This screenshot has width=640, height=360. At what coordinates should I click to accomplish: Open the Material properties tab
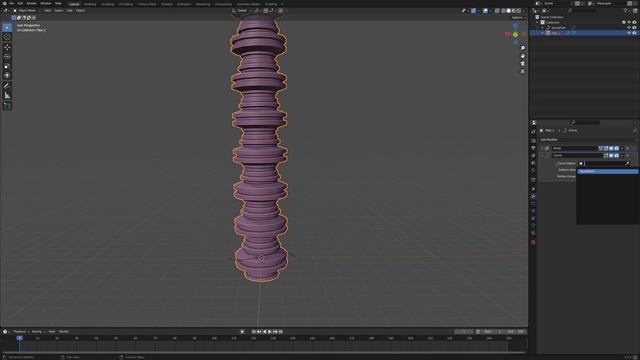click(533, 233)
